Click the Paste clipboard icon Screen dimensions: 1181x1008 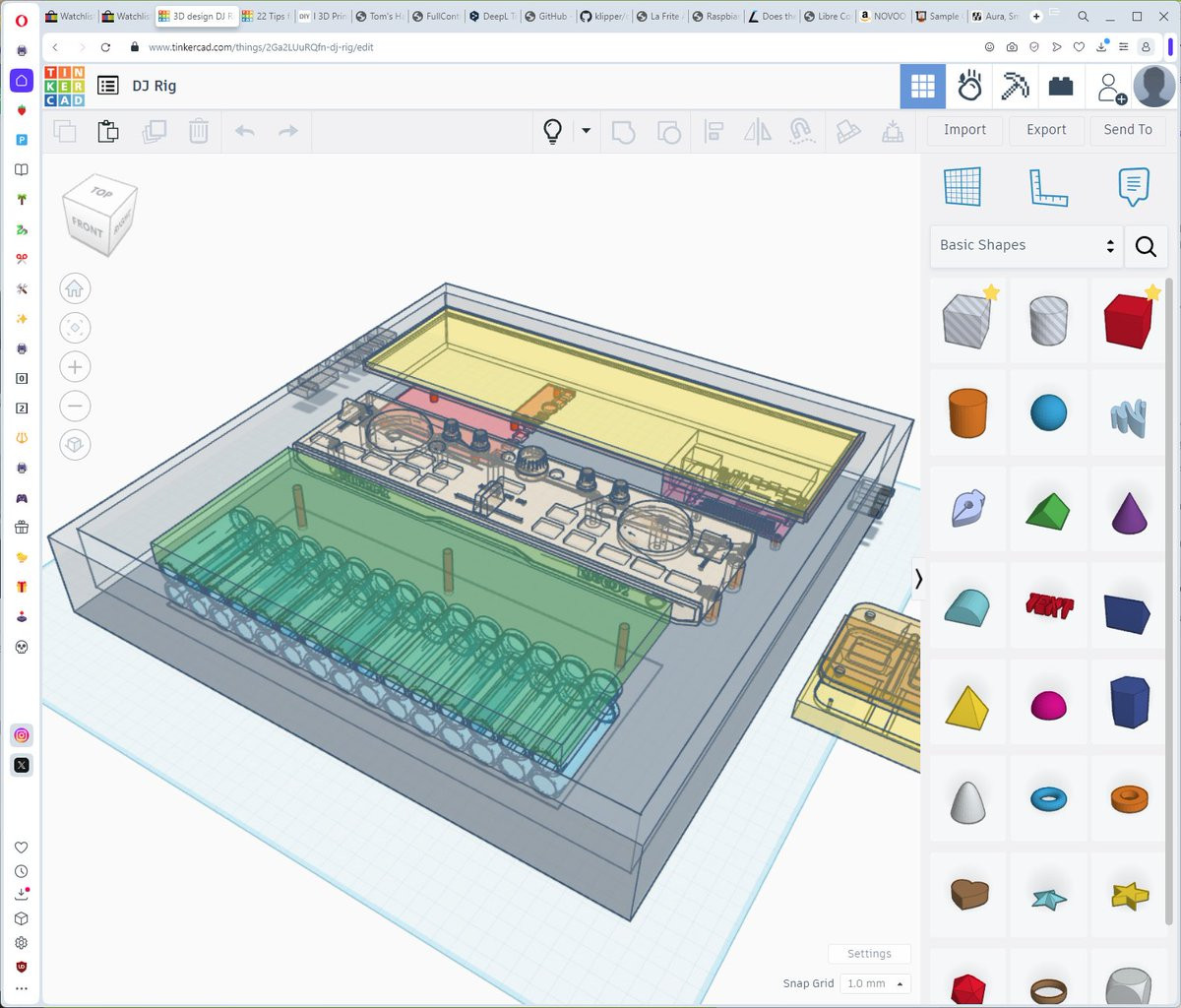point(108,131)
